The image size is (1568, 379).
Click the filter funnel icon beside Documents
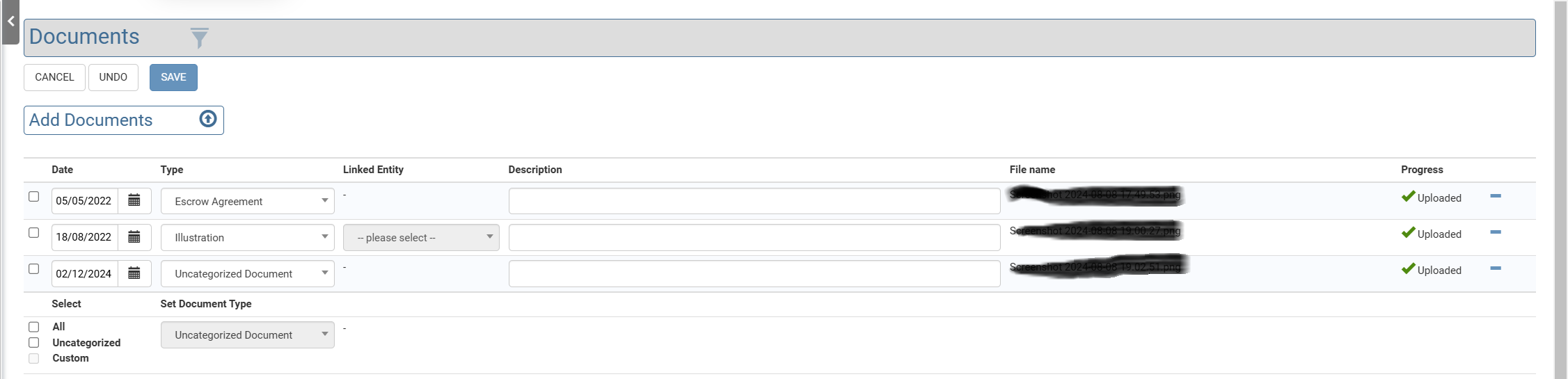tap(199, 38)
